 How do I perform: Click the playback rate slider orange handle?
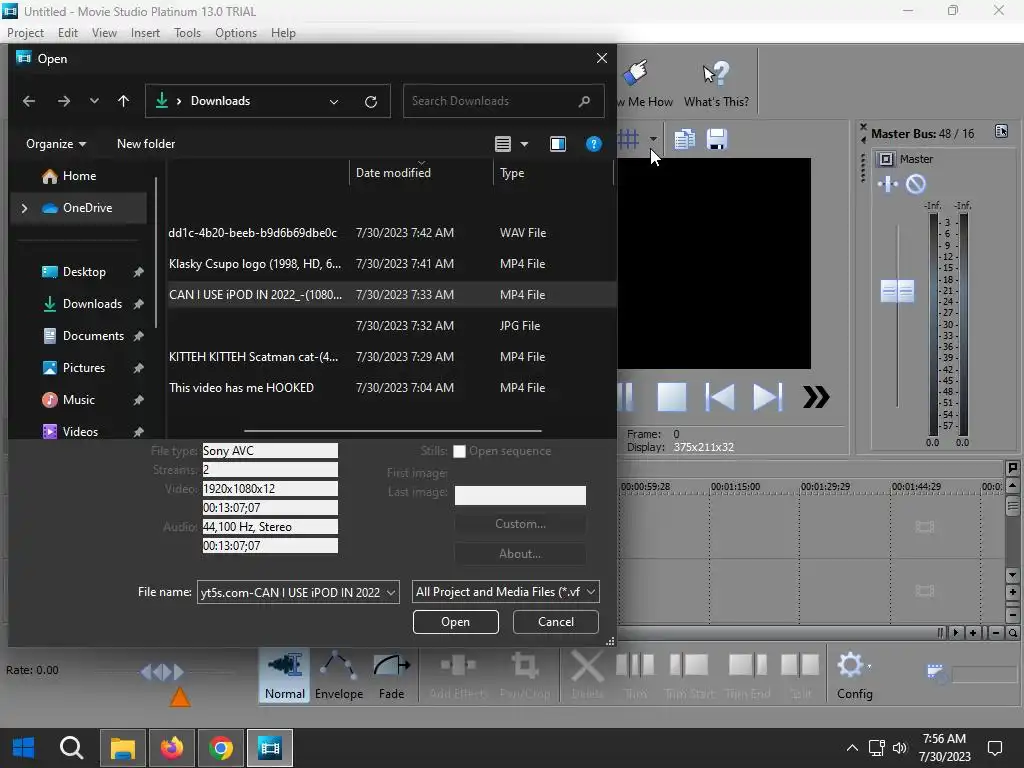click(180, 697)
